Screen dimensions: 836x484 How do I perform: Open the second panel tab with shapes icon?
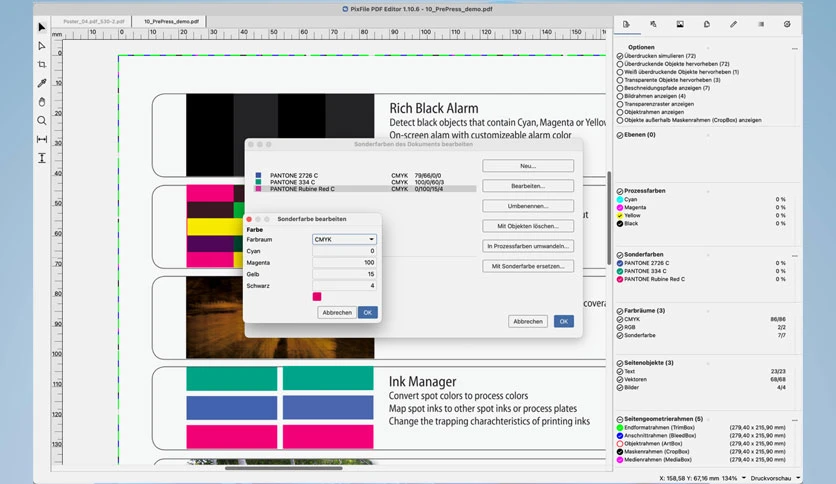(653, 25)
